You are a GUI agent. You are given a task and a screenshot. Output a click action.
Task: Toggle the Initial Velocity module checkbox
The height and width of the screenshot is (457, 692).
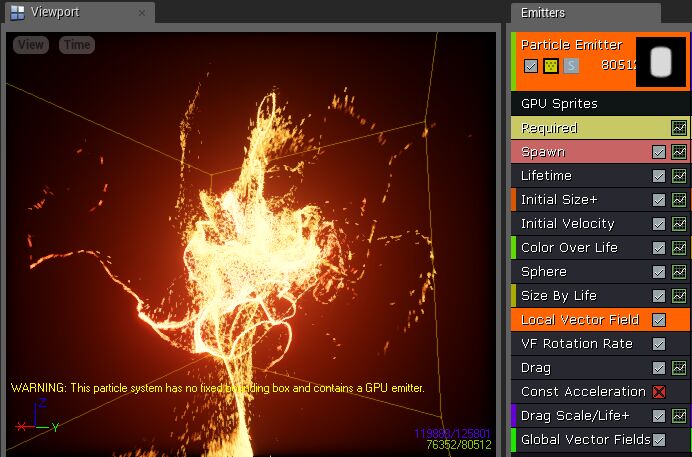pyautogui.click(x=659, y=224)
